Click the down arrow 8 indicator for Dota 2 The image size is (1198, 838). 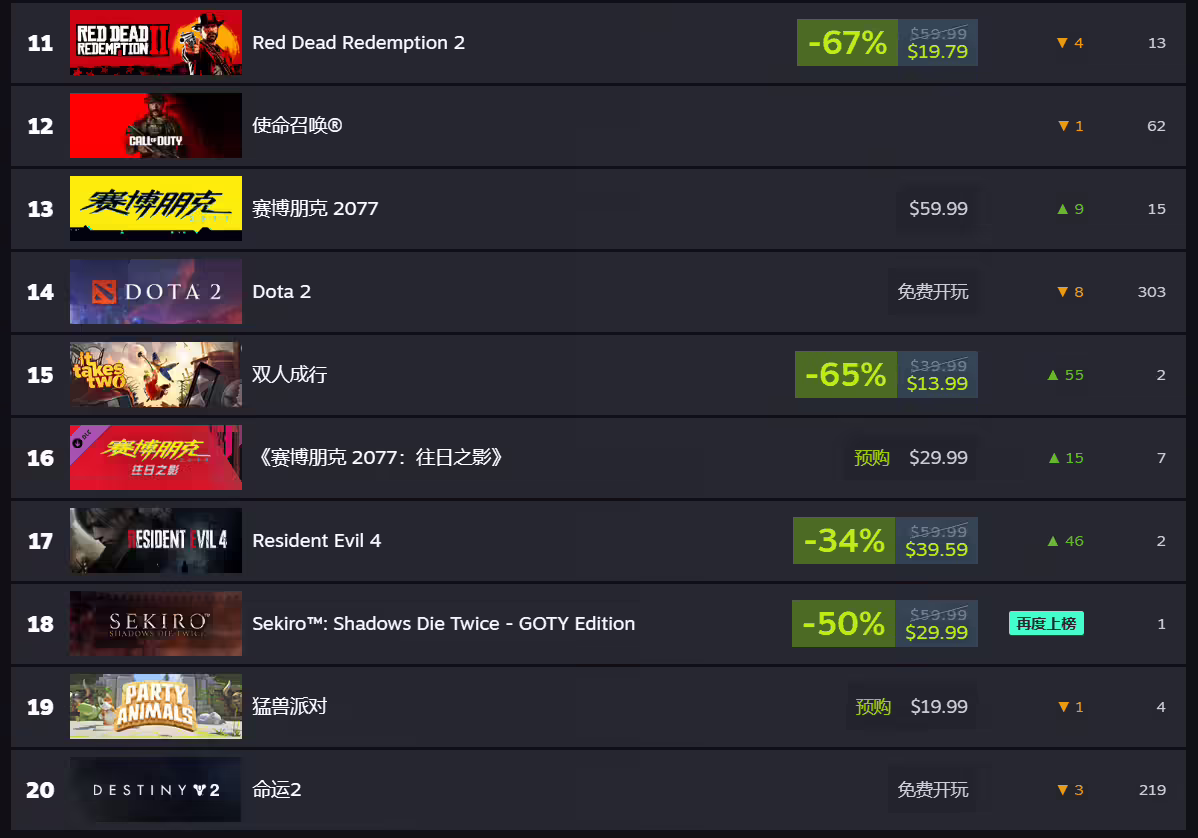(x=1069, y=292)
